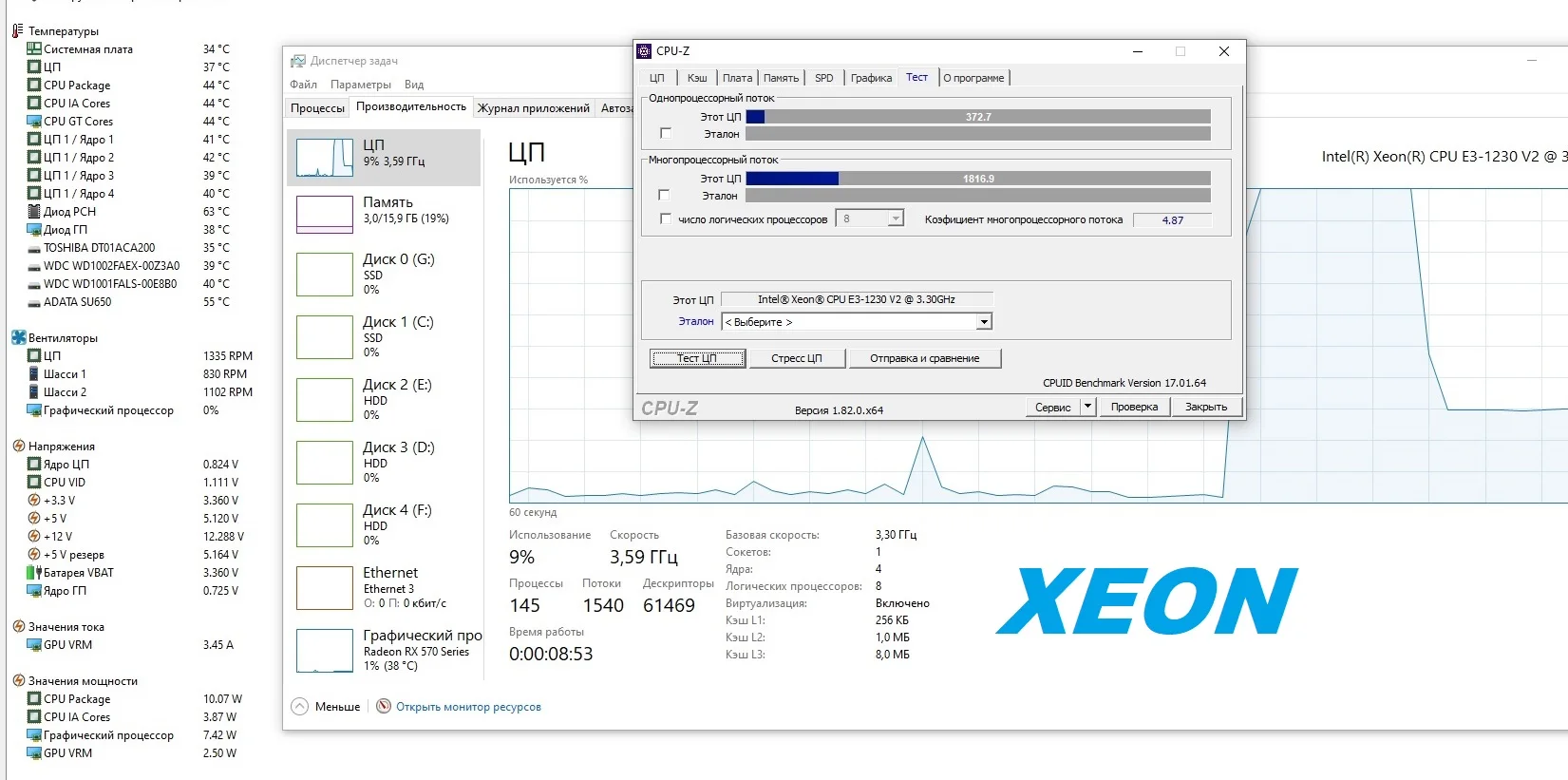Click the multi-thread score bar showing 1816.9
The height and width of the screenshot is (780, 1568).
point(978,179)
